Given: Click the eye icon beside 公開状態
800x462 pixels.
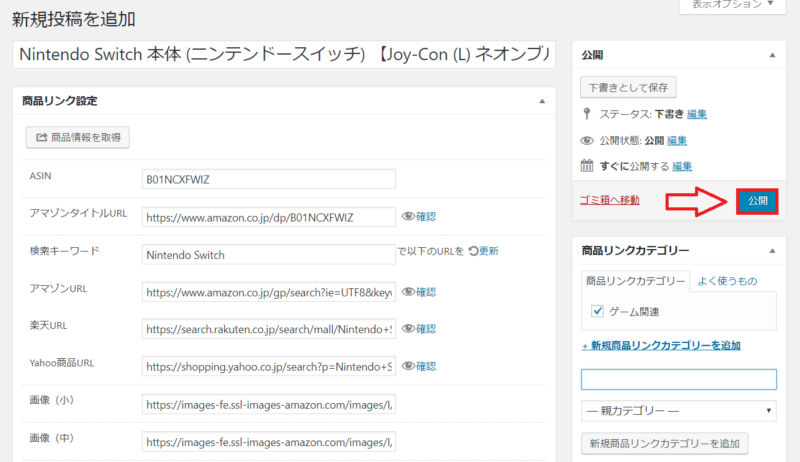Looking at the screenshot, I should tap(587, 140).
